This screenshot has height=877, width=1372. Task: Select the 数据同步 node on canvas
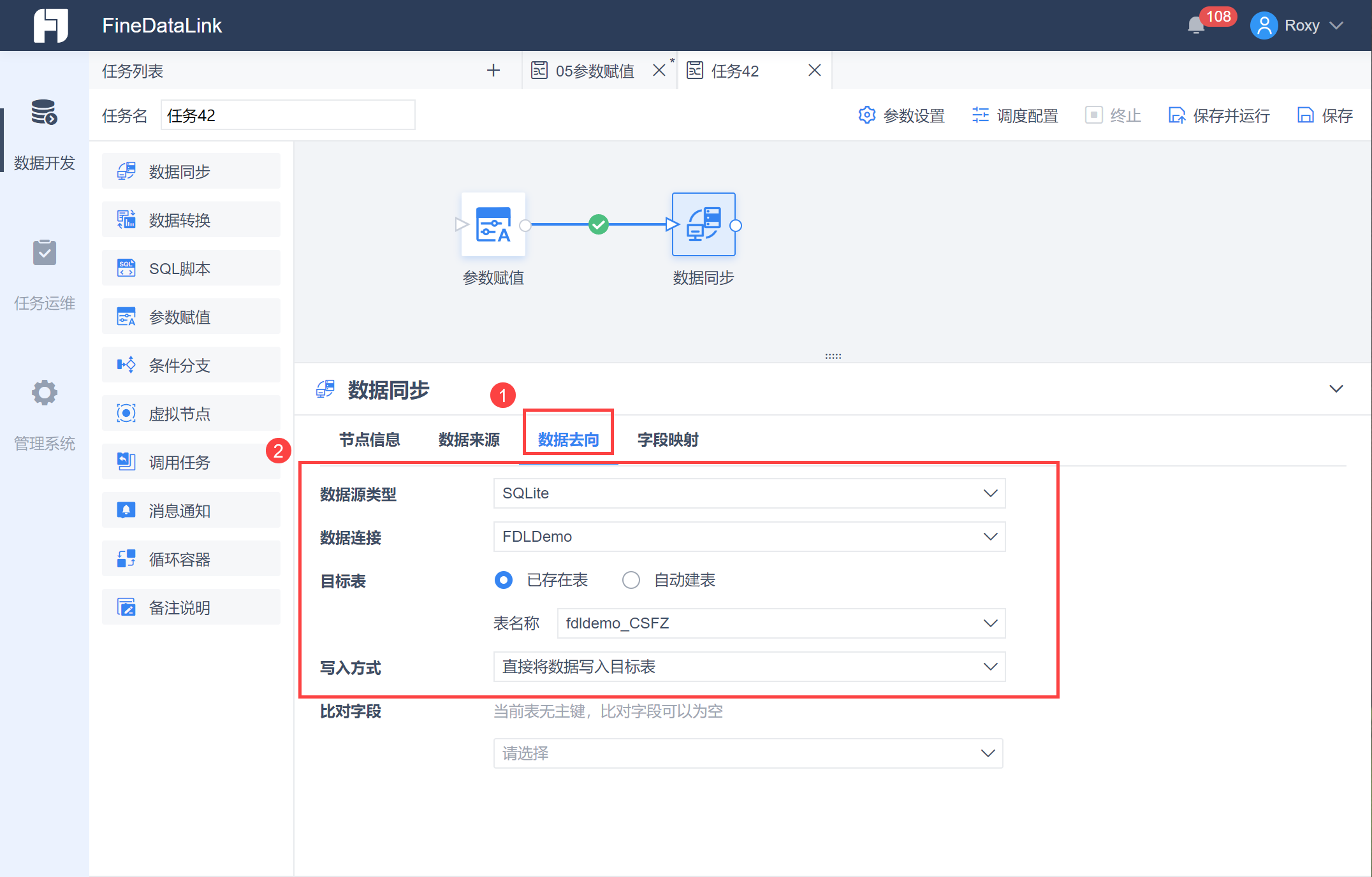(x=703, y=225)
